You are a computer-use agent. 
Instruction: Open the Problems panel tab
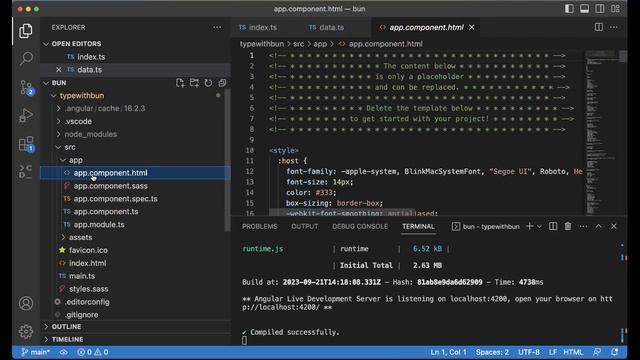point(260,226)
